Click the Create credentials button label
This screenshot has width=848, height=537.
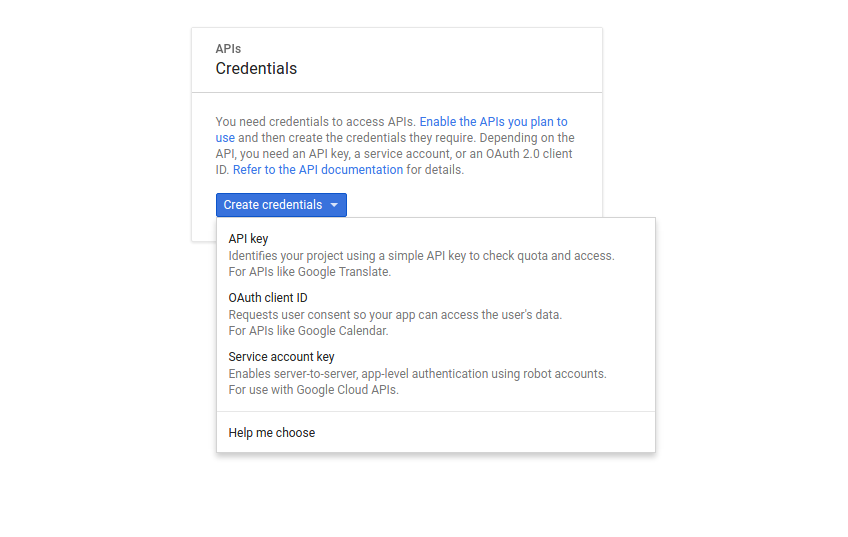[273, 205]
